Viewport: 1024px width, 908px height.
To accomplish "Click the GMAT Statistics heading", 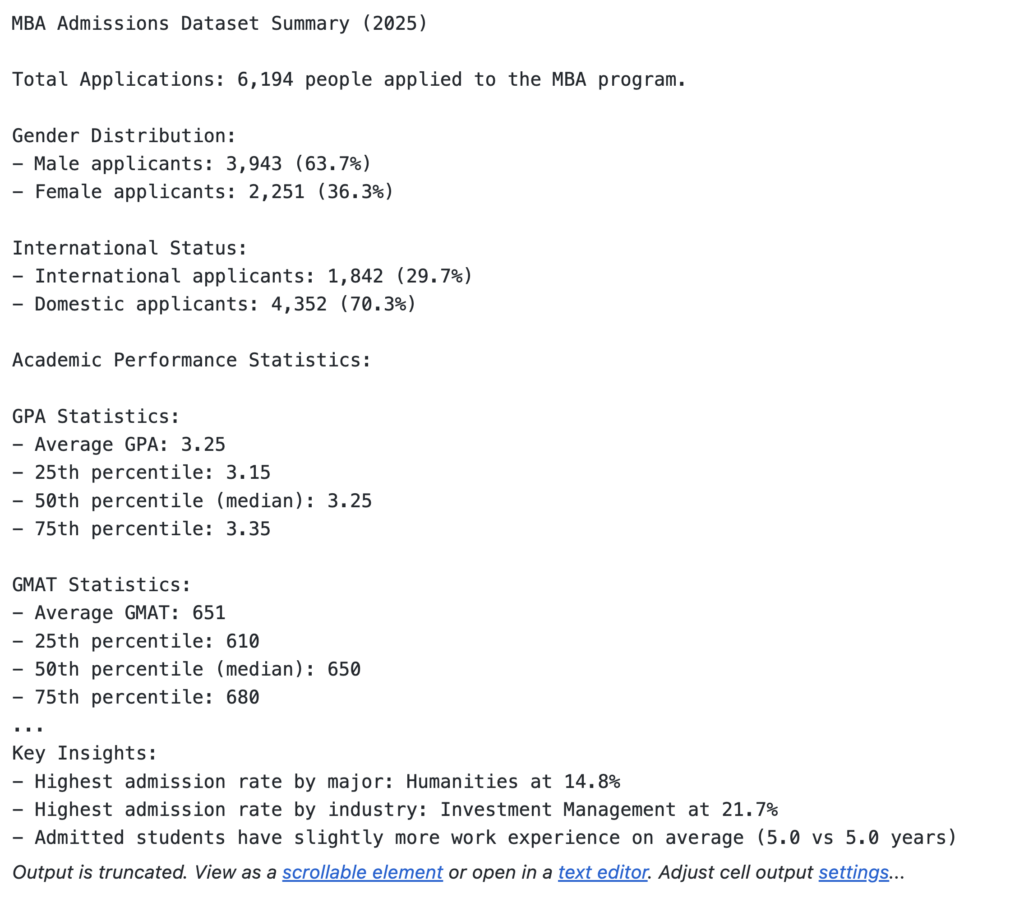I will (x=101, y=584).
